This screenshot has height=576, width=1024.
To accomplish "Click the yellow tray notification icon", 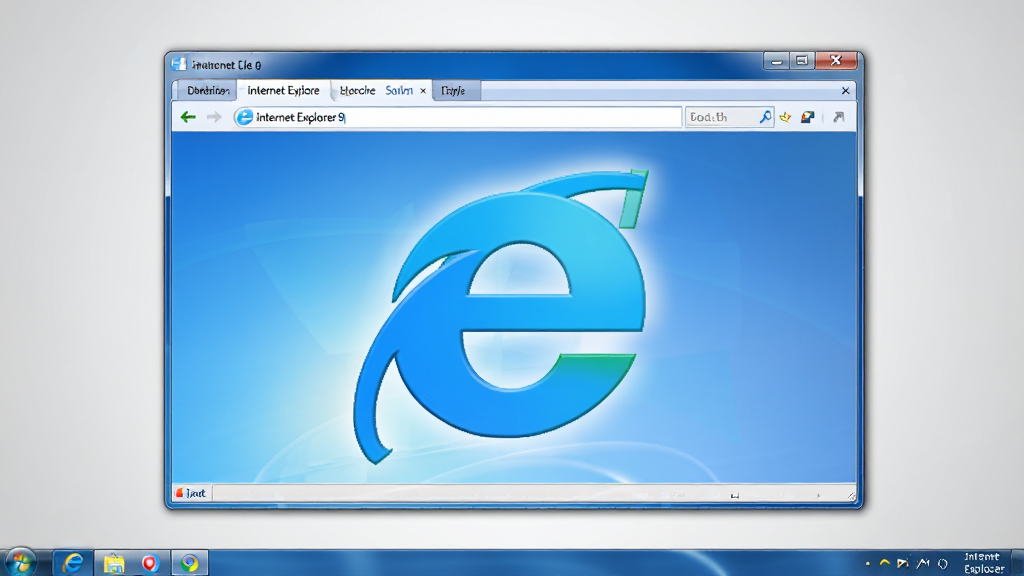I will (885, 563).
